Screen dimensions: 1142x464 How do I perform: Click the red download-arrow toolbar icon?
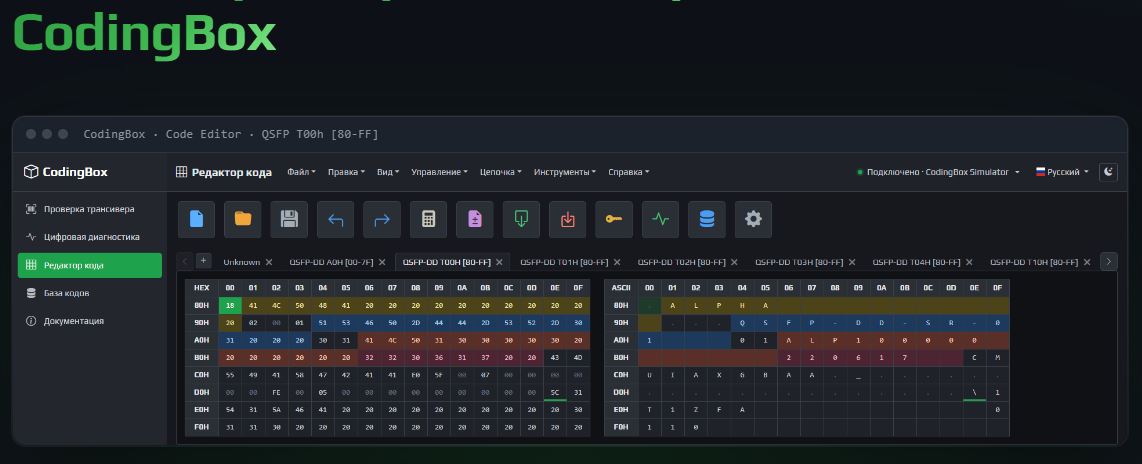point(568,219)
